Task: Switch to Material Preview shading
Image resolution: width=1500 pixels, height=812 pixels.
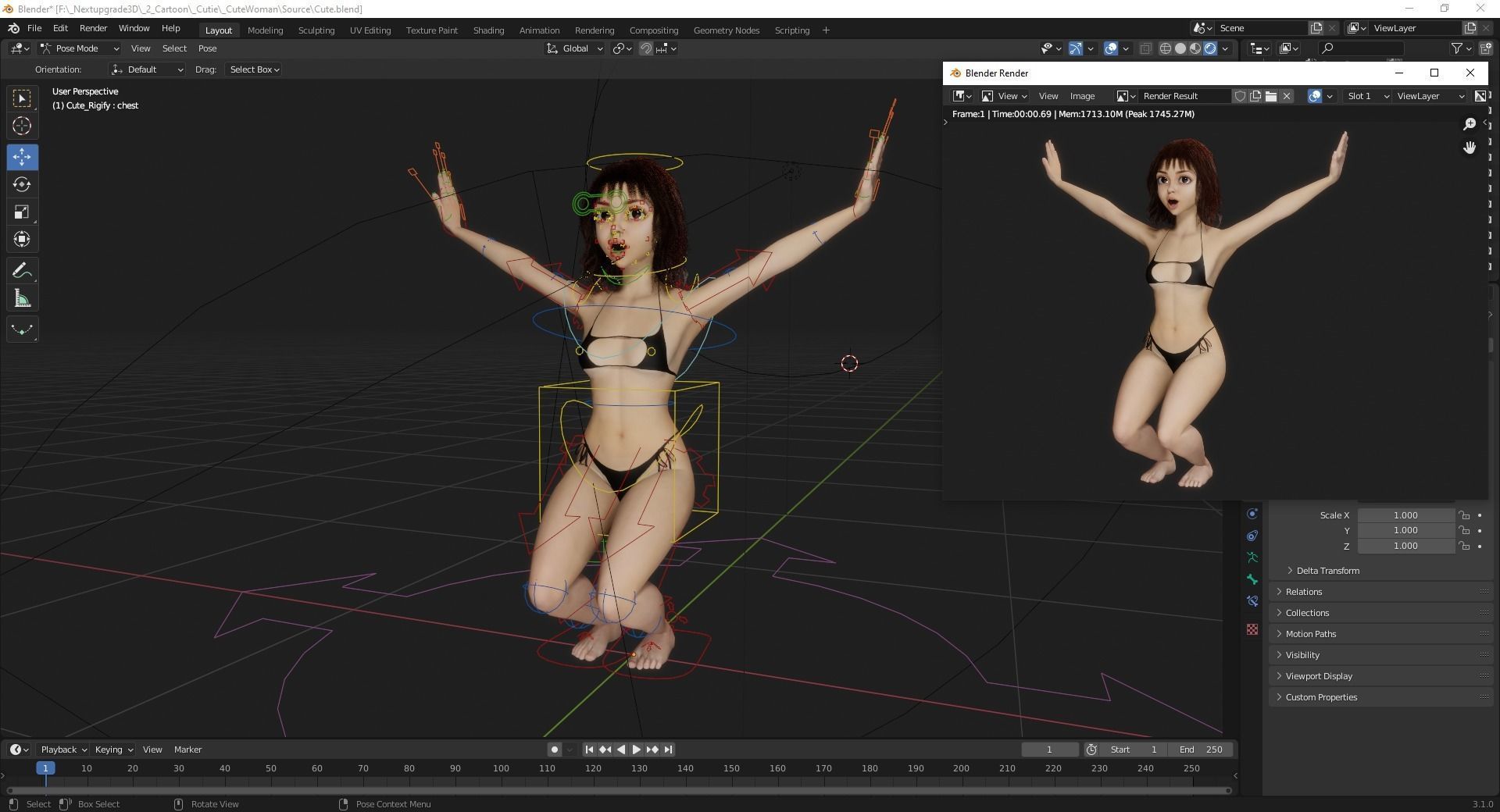Action: tap(1195, 48)
